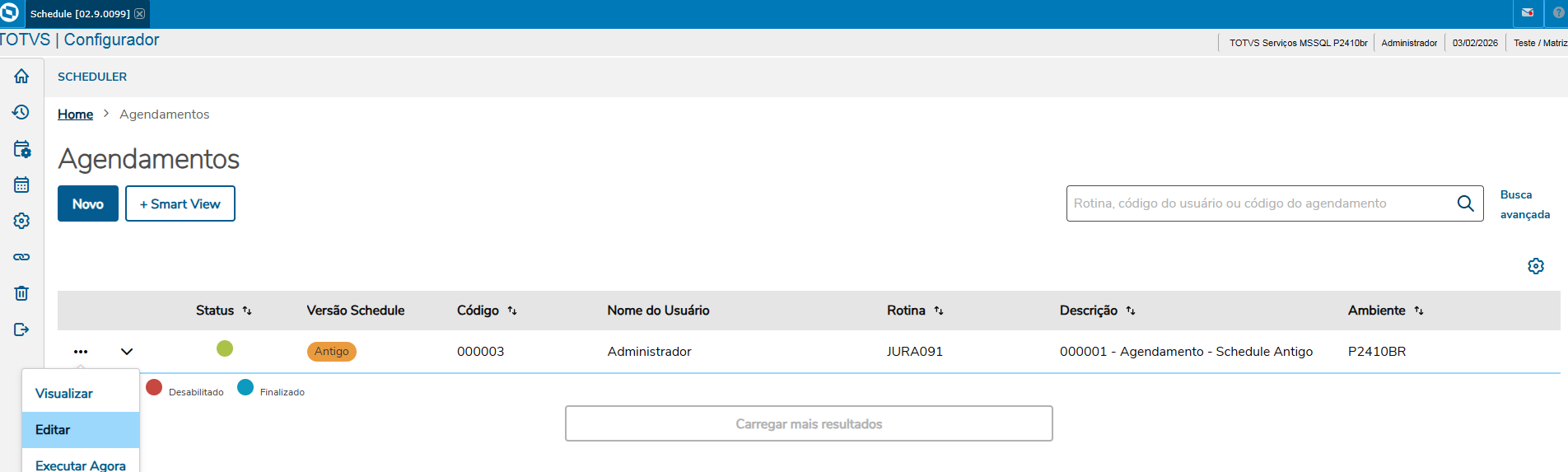Screen dimensions: 1568x472
Task: Close the Schedule [02.9.0099] tab
Action: 140,14
